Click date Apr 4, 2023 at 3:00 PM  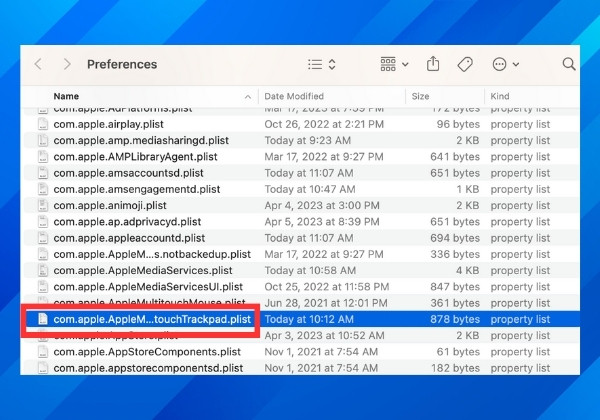point(322,205)
